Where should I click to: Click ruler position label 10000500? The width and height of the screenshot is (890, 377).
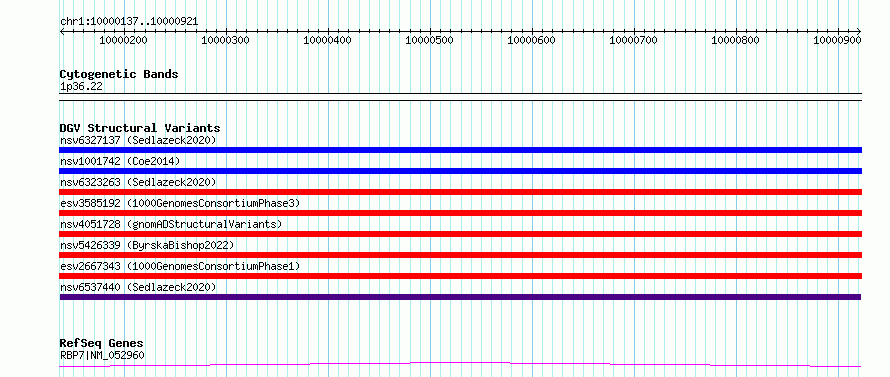click(430, 40)
